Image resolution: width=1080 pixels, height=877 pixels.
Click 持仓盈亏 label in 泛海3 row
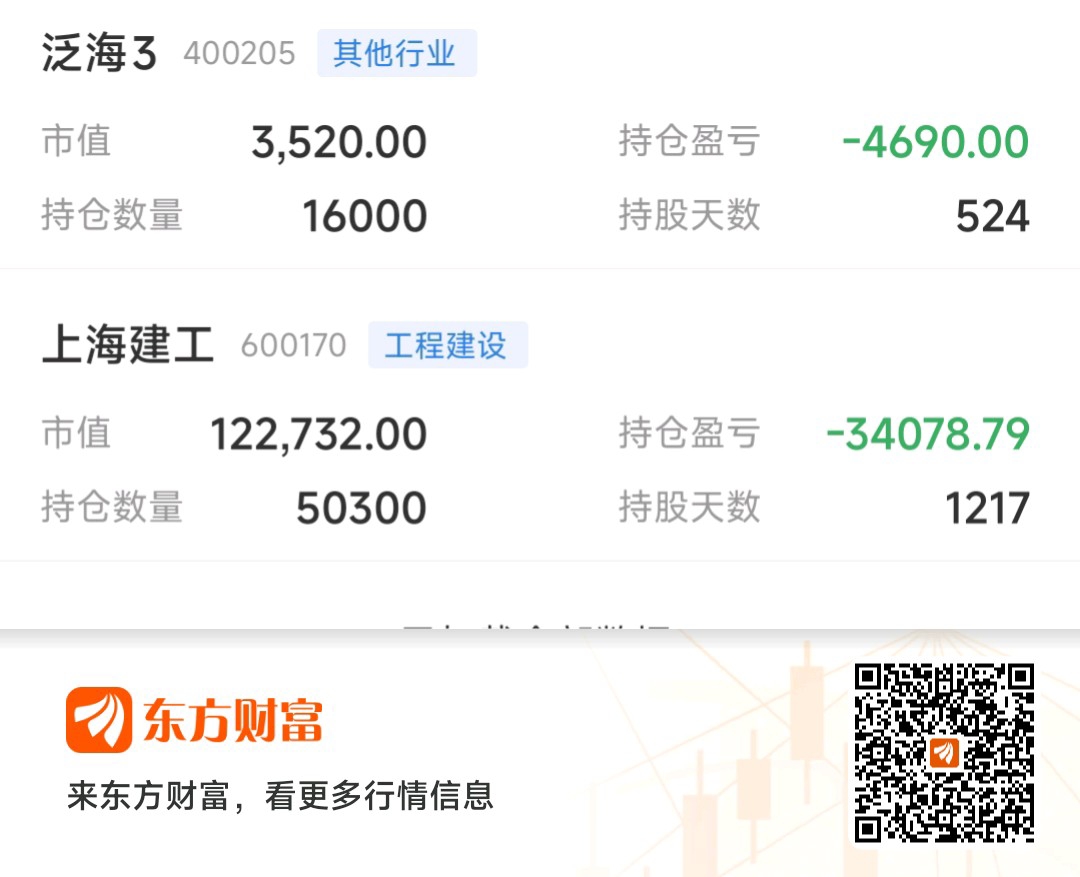coord(689,141)
